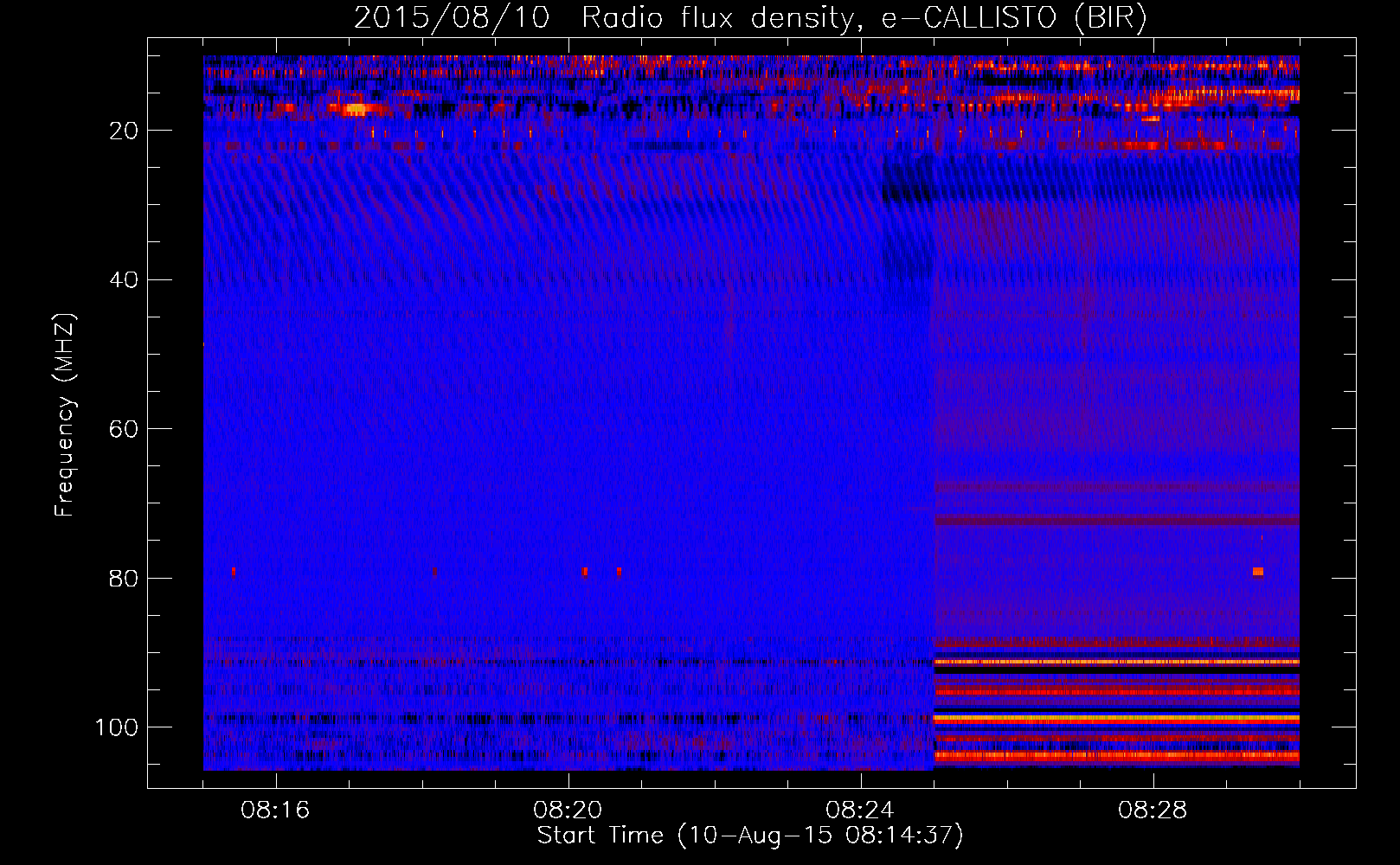Click the 20 MHz frequency tick label

125,131
